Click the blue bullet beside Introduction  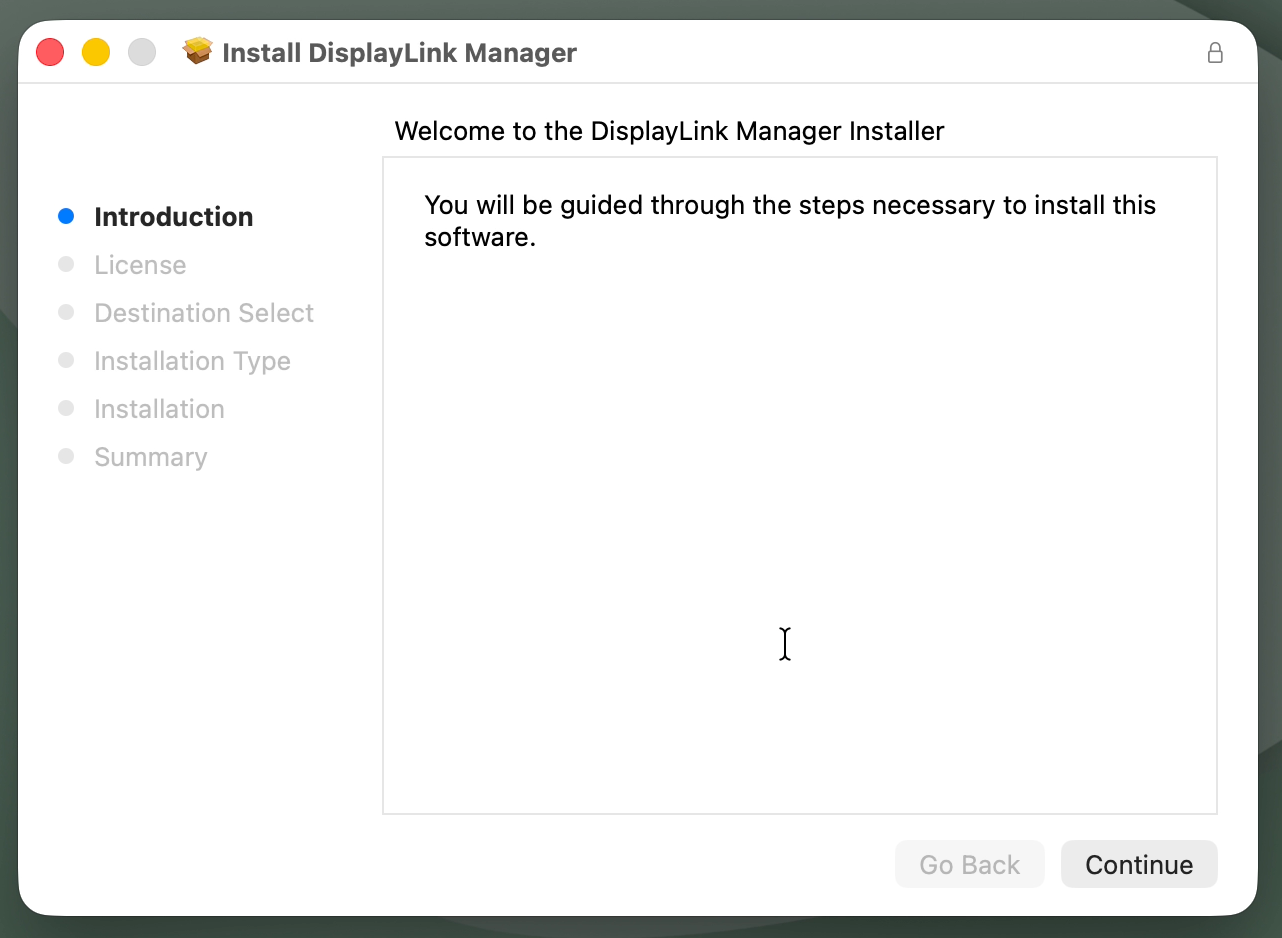[x=67, y=216]
